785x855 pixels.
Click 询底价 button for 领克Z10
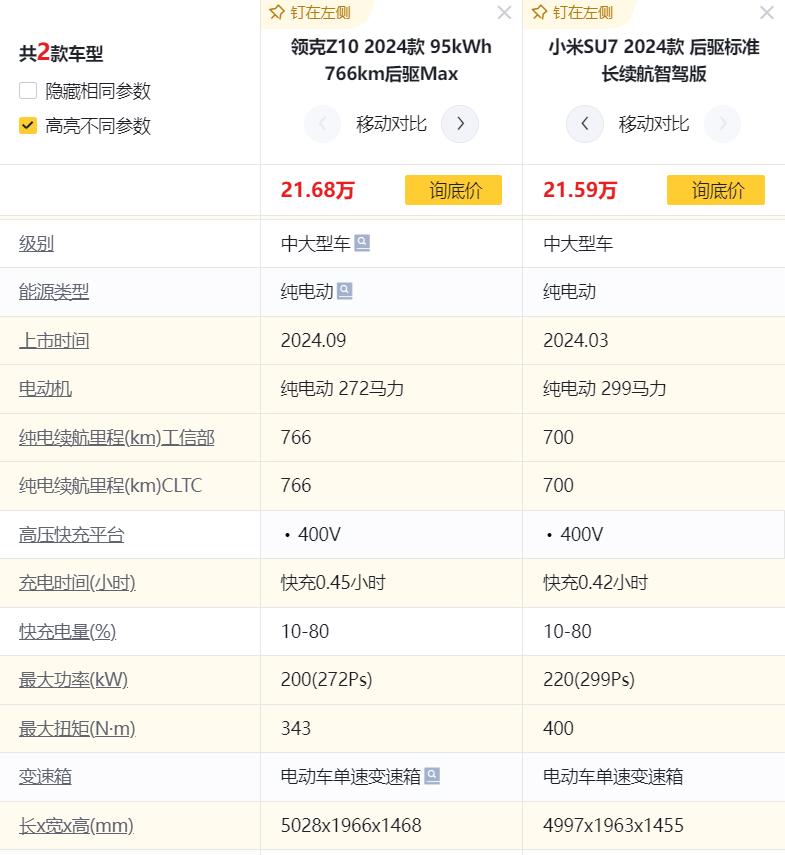453,190
